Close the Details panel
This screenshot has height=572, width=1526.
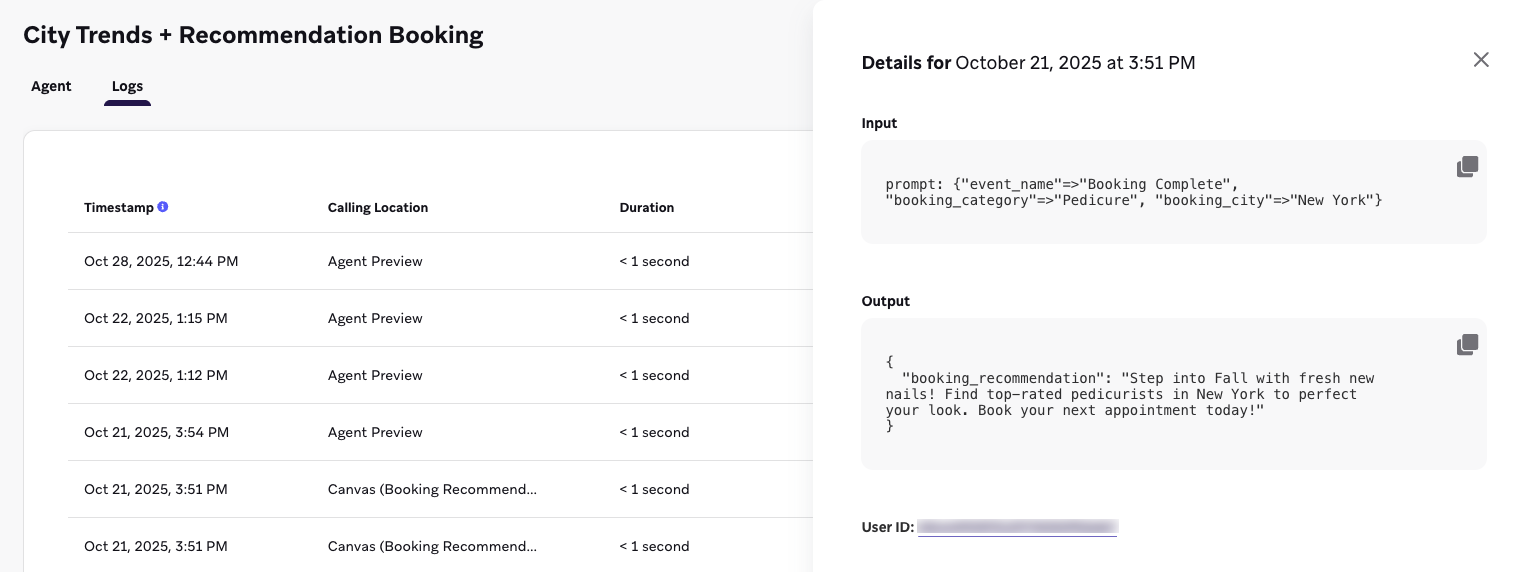(x=1480, y=60)
